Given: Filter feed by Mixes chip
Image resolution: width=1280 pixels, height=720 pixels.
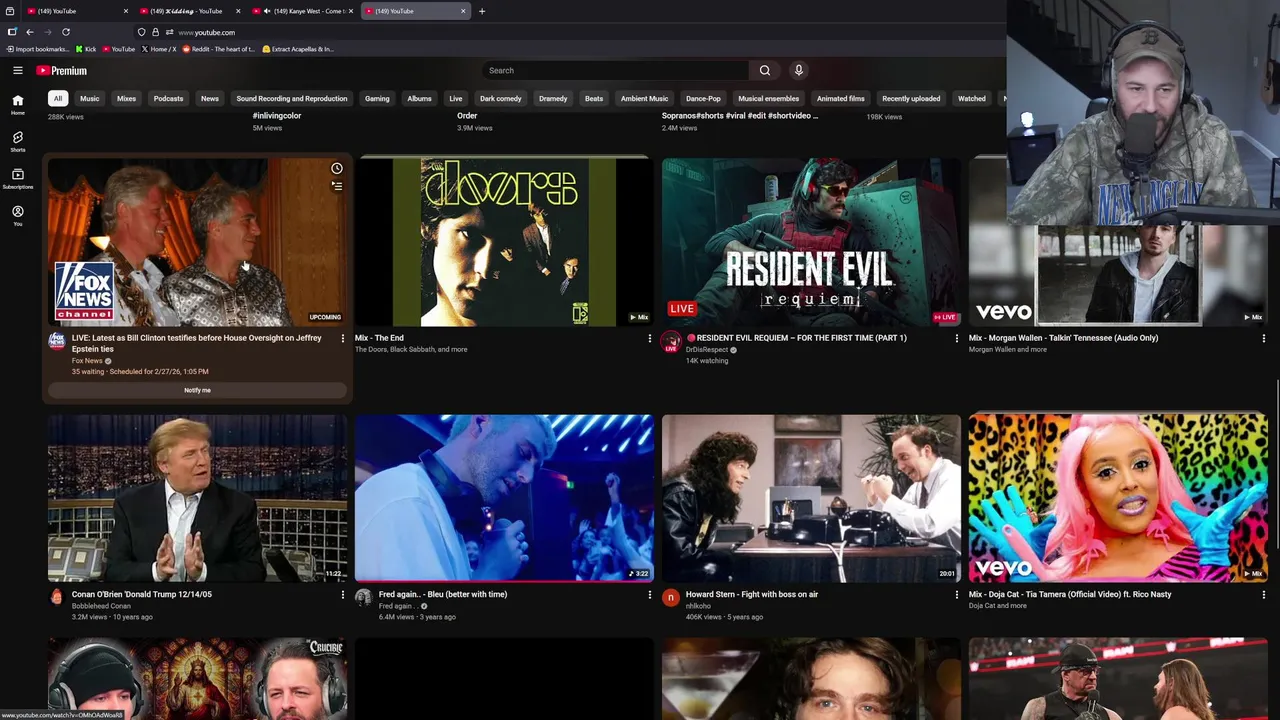Looking at the screenshot, I should click(126, 98).
